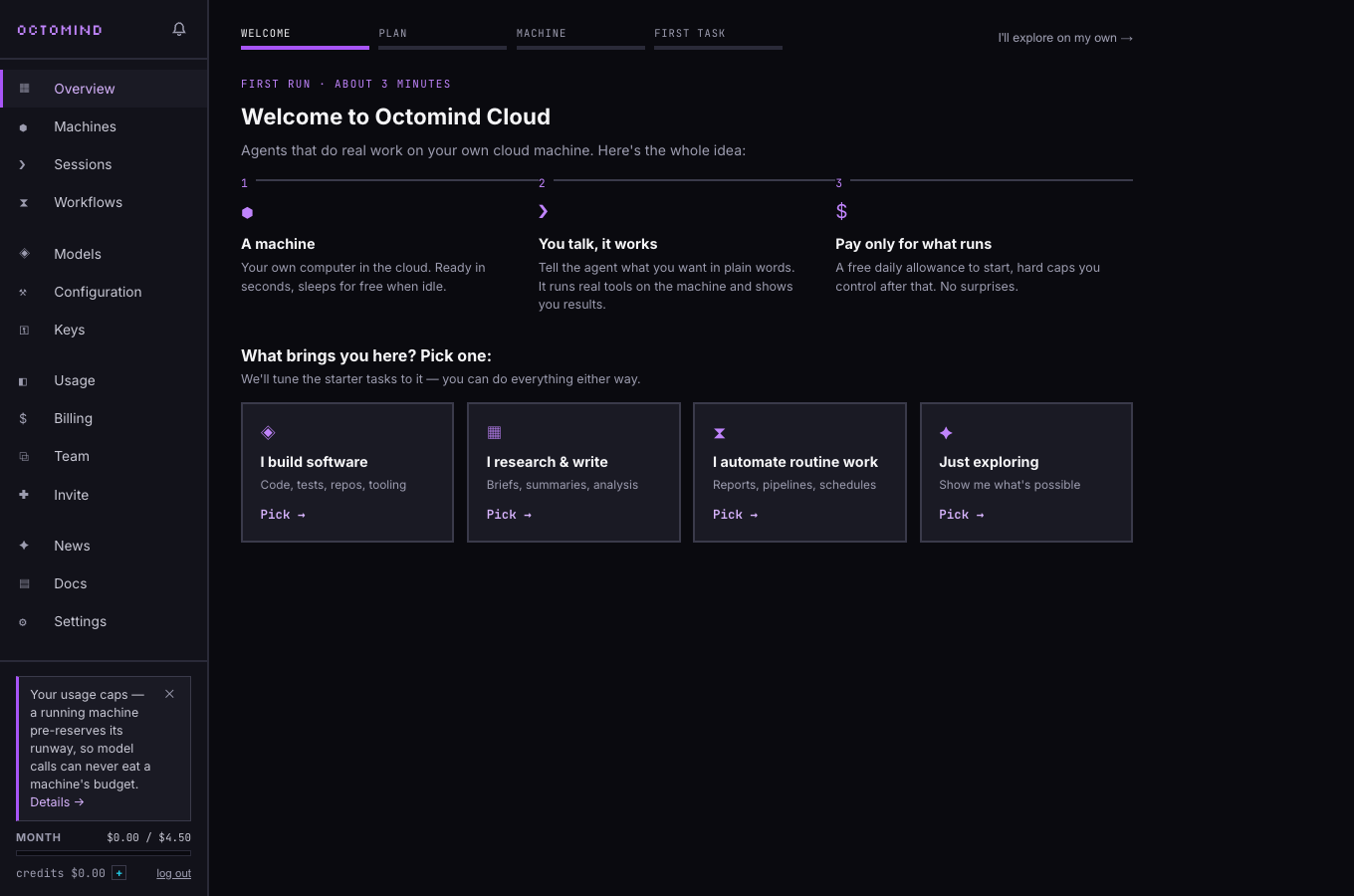Add credits with the plus icon
This screenshot has height=896, width=1354.
[119, 873]
